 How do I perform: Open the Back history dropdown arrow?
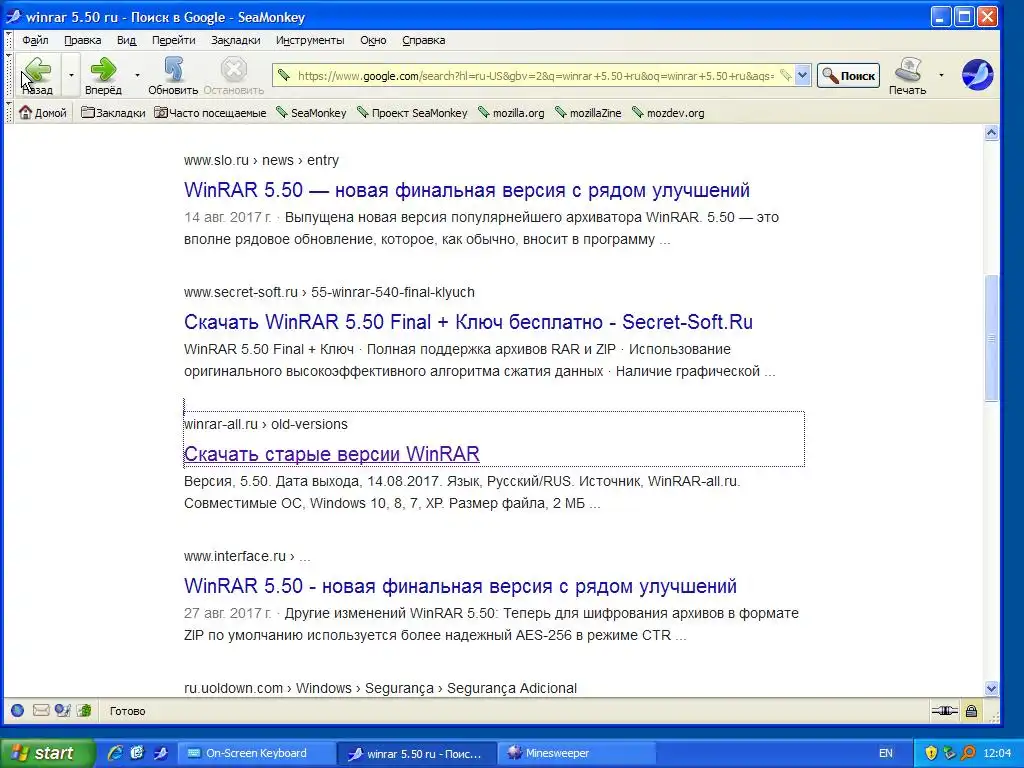point(71,76)
